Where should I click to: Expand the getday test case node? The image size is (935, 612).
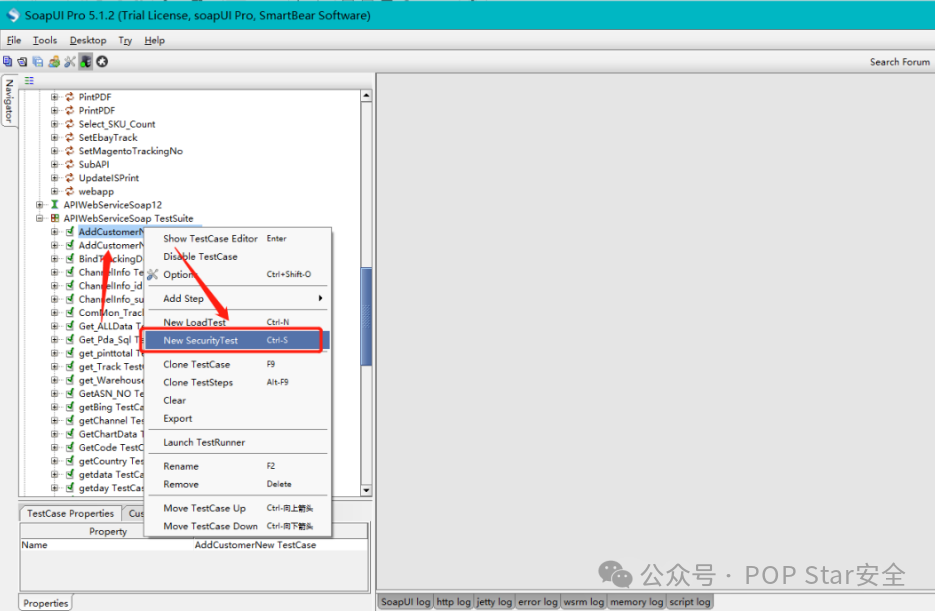tap(54, 488)
